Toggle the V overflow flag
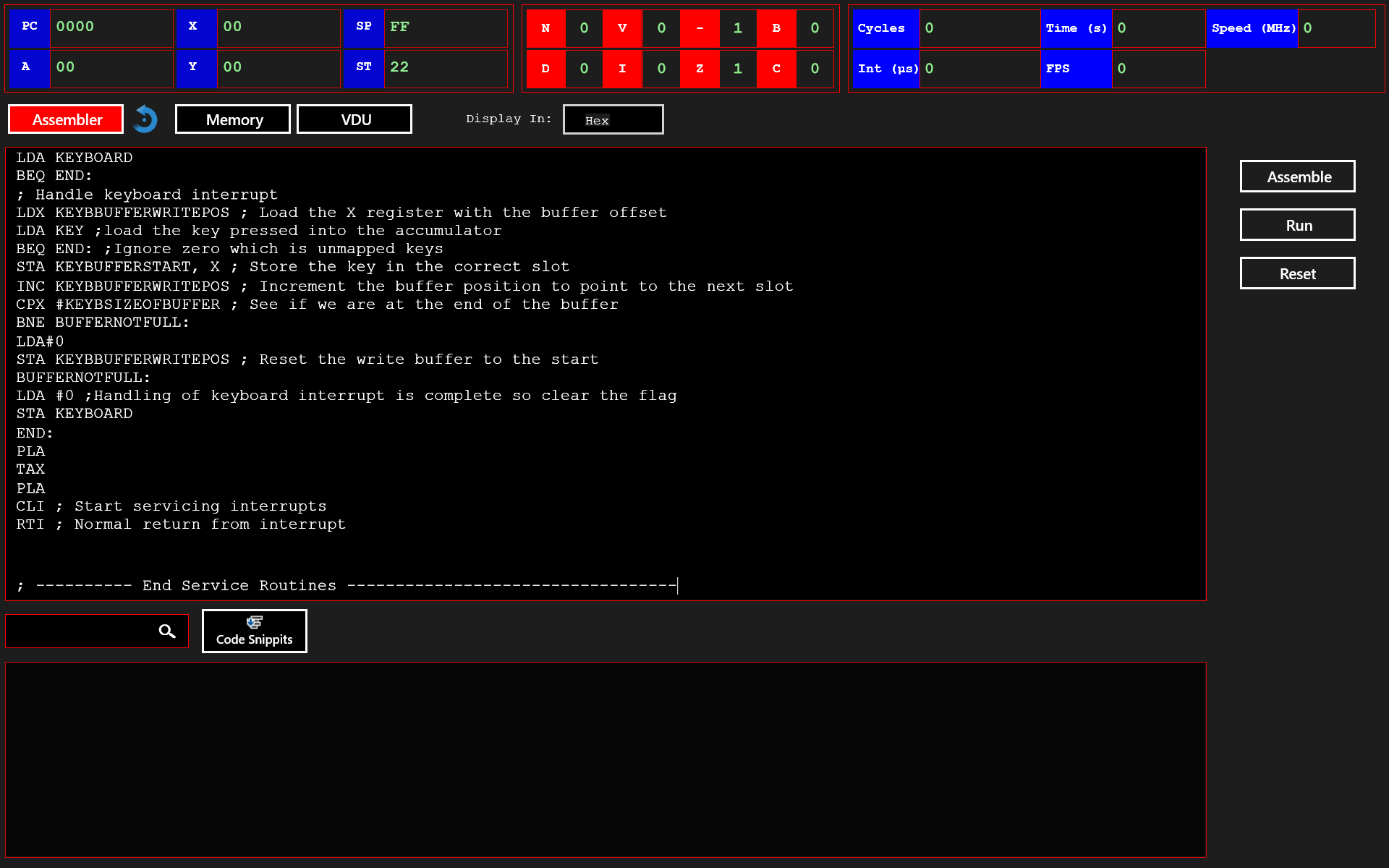Viewport: 1389px width, 868px height. click(x=622, y=28)
